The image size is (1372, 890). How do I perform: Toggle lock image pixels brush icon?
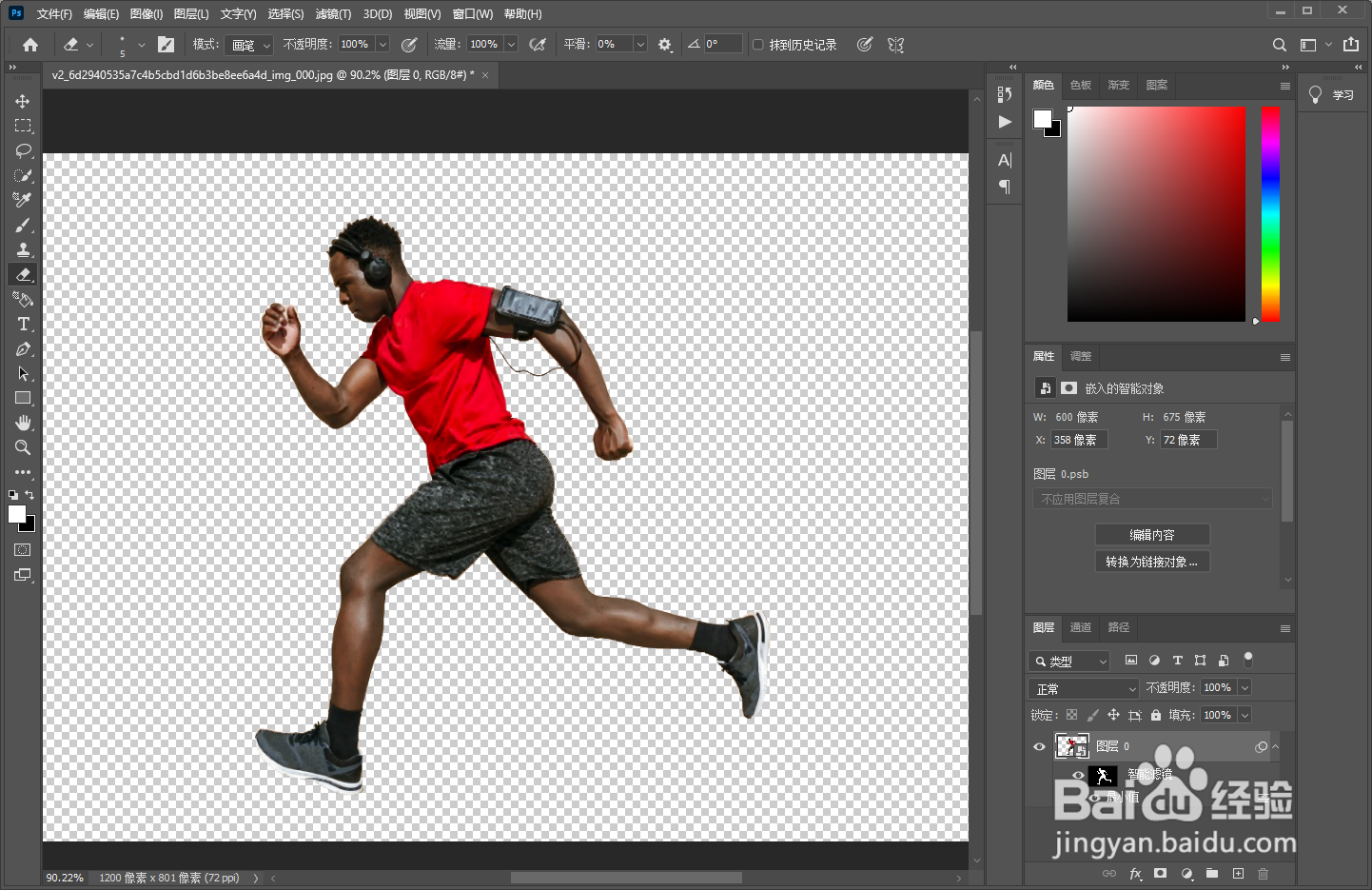tap(1092, 715)
